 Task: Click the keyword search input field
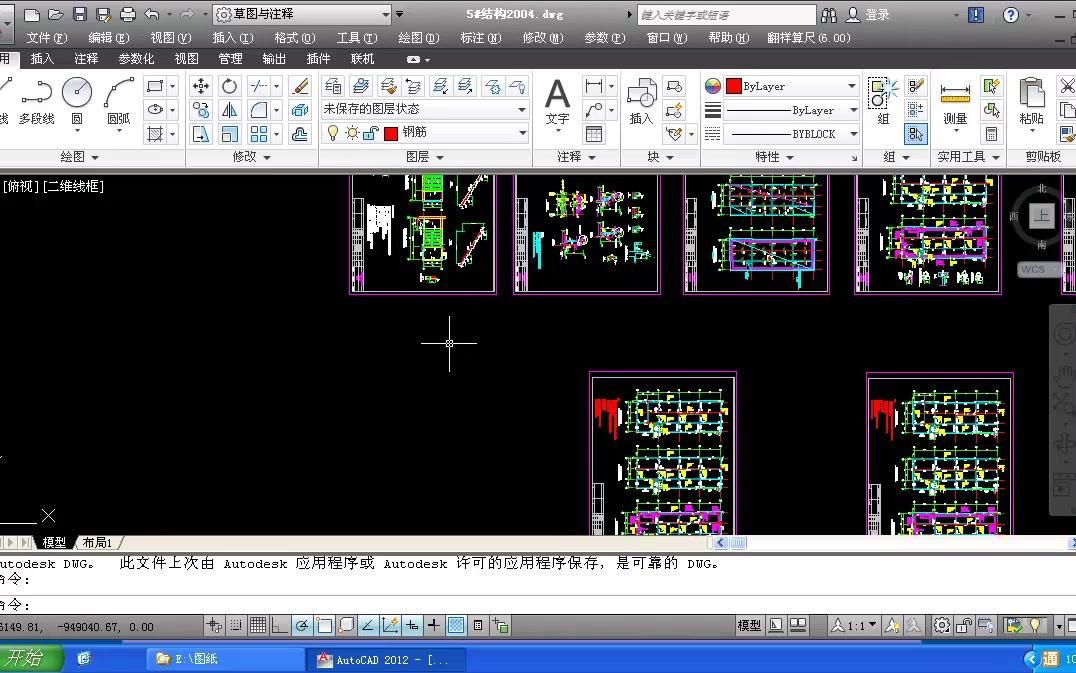[x=726, y=14]
